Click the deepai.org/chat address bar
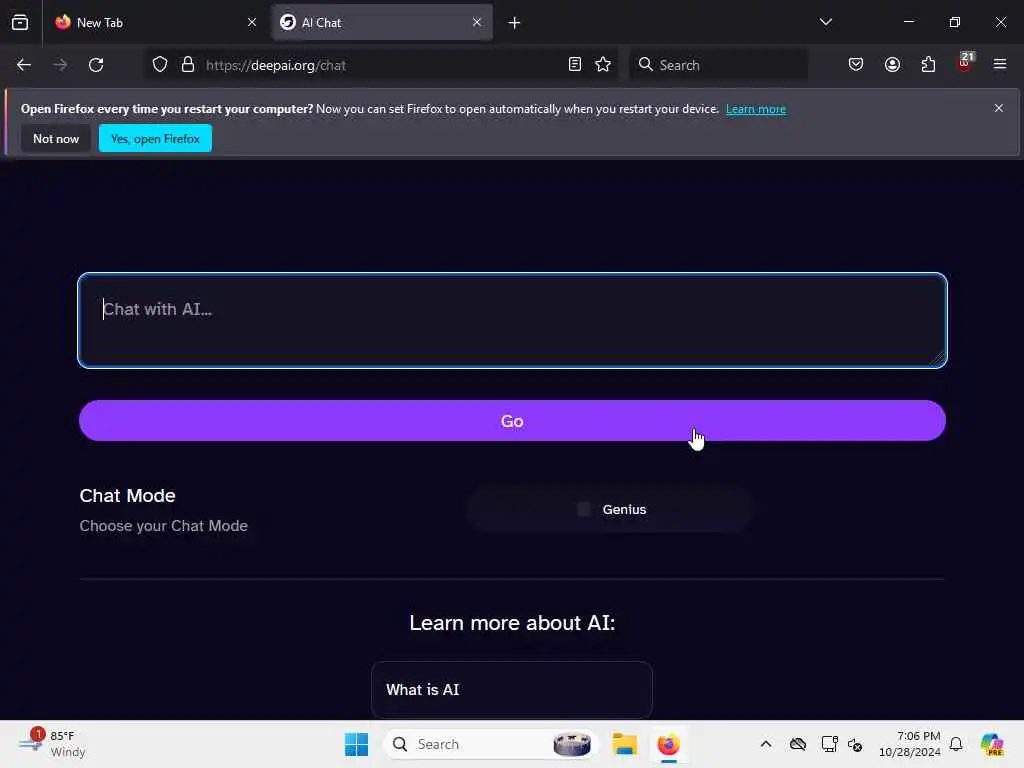The height and width of the screenshot is (768, 1024). [x=382, y=65]
